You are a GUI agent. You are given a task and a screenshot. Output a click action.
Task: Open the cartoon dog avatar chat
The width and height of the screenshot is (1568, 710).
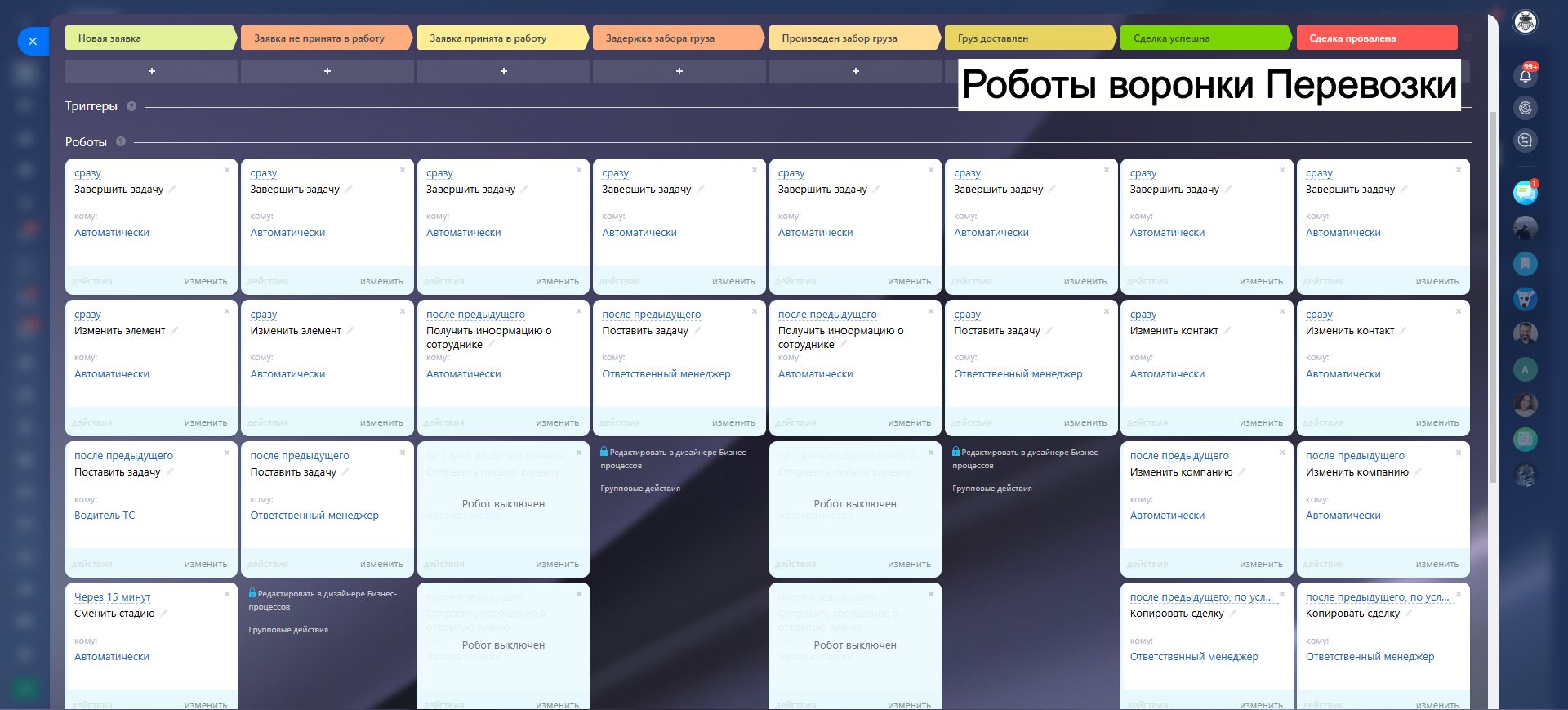(x=1525, y=299)
